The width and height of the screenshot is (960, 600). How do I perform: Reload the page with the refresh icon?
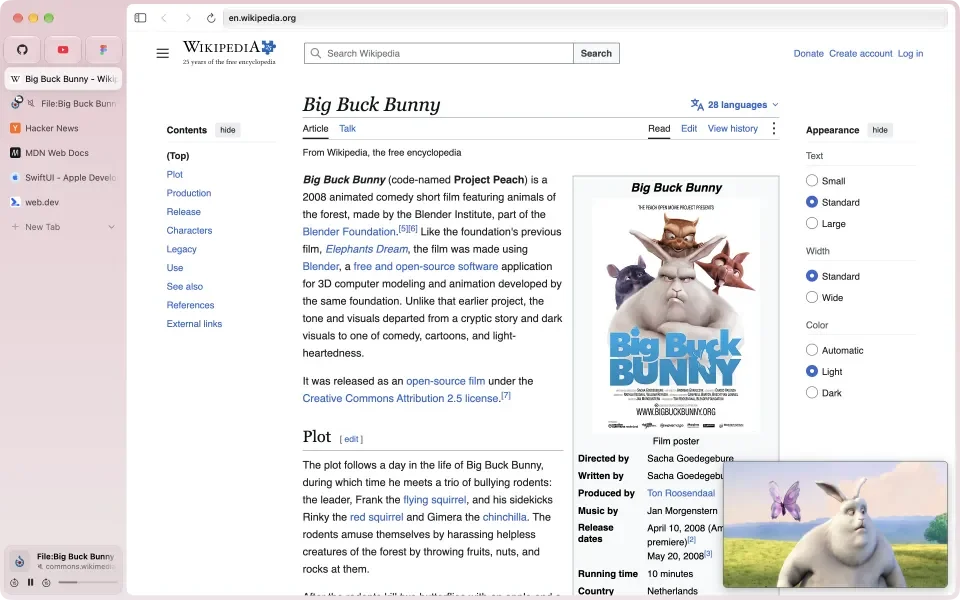(x=211, y=18)
